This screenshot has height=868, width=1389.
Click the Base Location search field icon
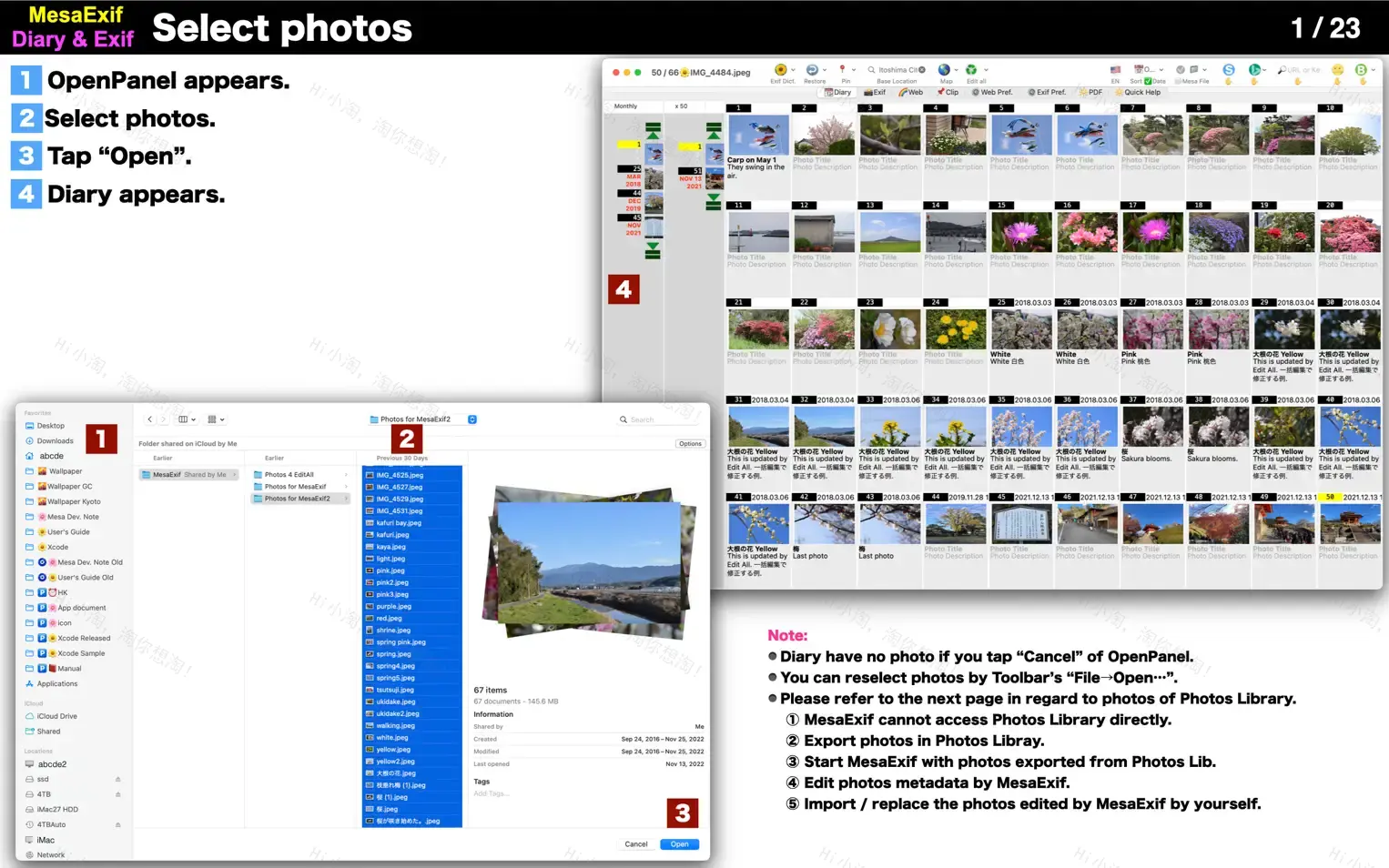(871, 70)
